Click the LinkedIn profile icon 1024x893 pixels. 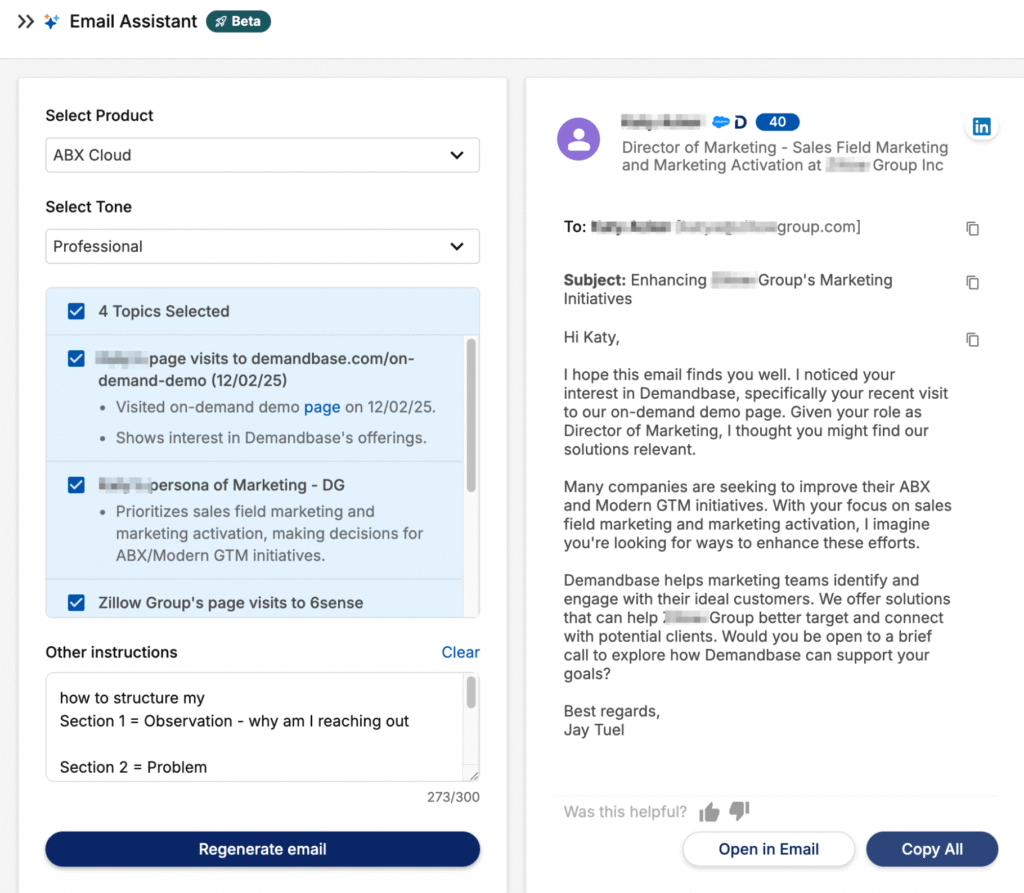pyautogui.click(x=981, y=126)
